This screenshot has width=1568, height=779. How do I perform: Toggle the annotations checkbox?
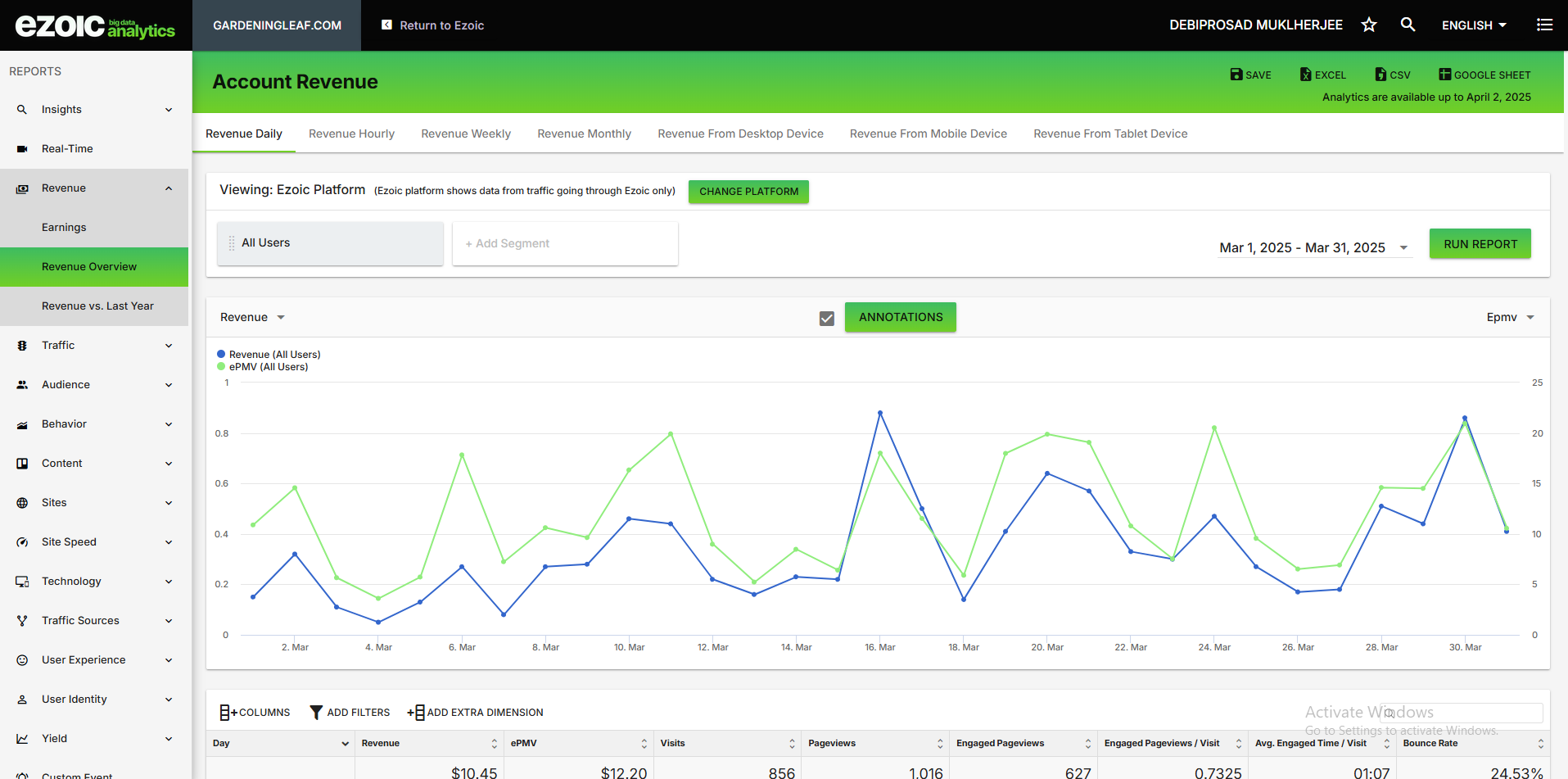tap(827, 318)
